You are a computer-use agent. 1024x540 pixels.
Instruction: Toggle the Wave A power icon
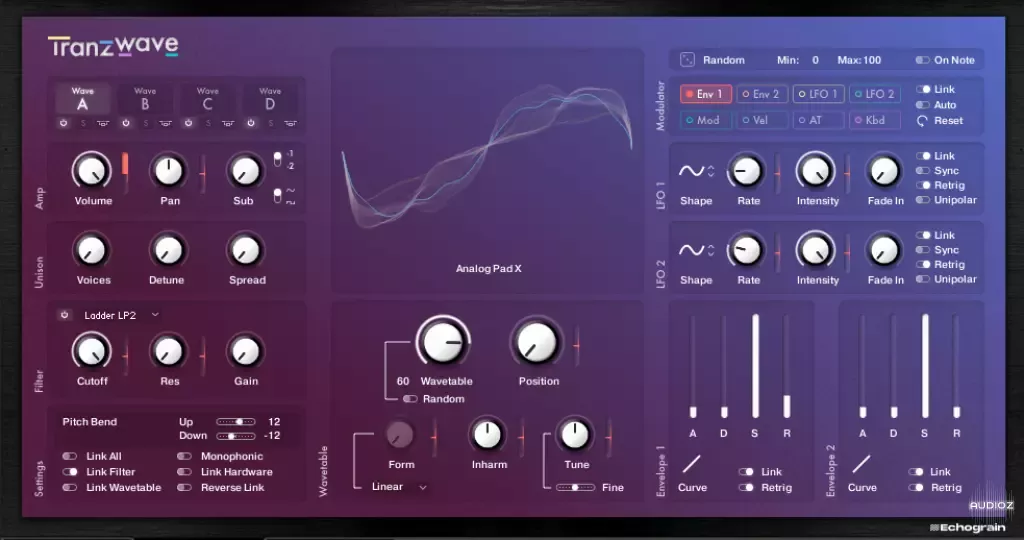pos(63,123)
